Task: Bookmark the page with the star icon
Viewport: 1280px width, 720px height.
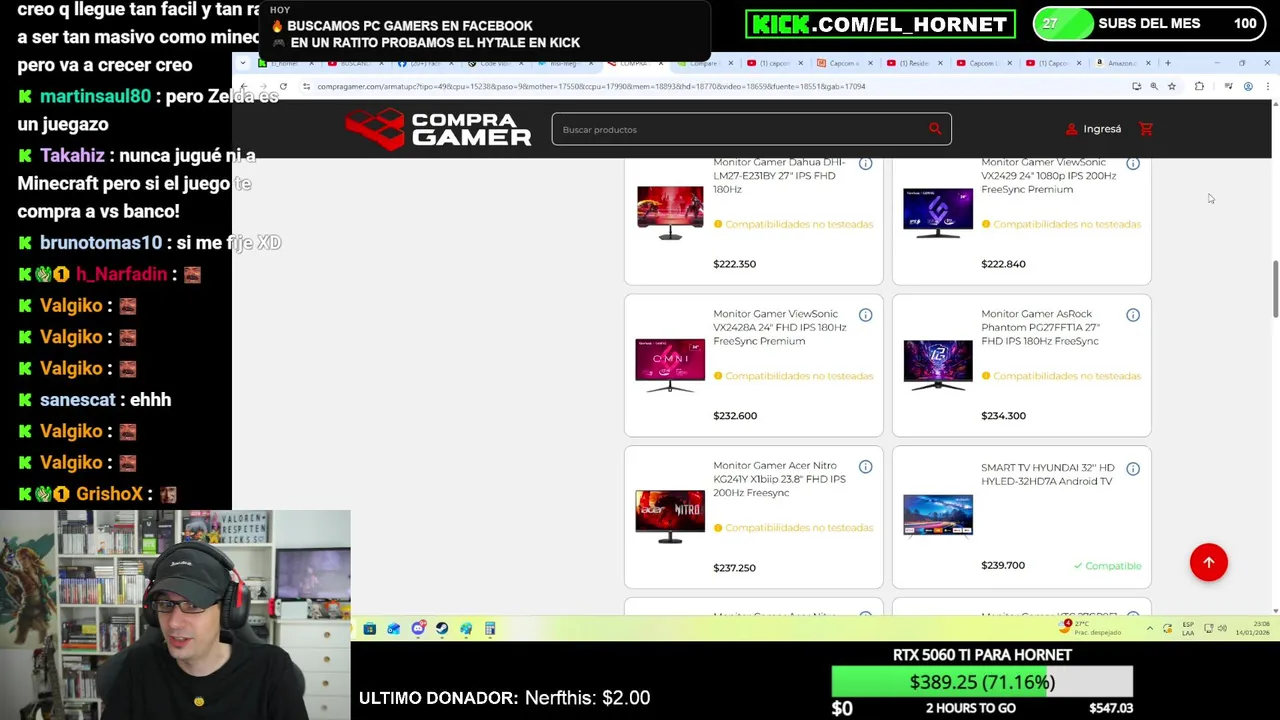Action: [1171, 86]
